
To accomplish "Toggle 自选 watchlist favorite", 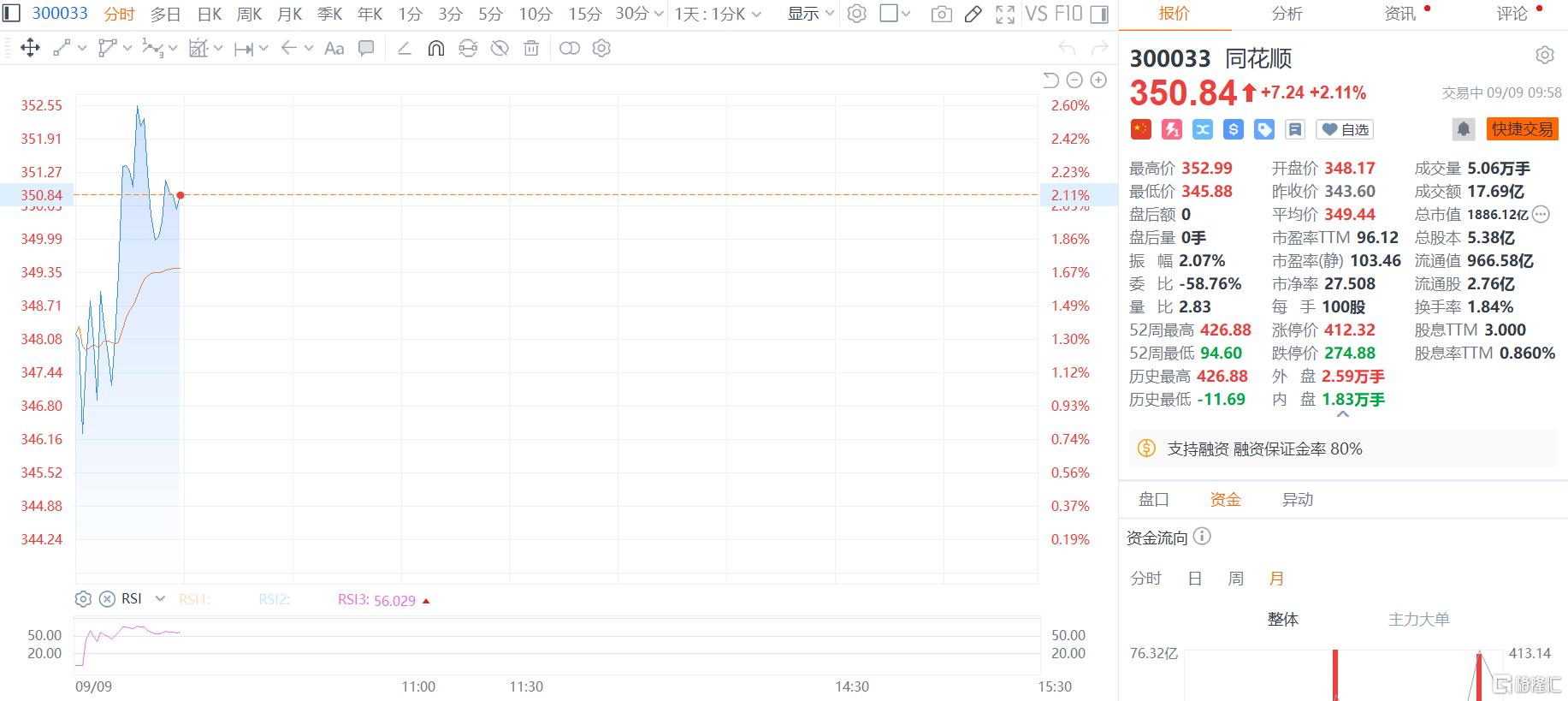I will tap(1346, 129).
